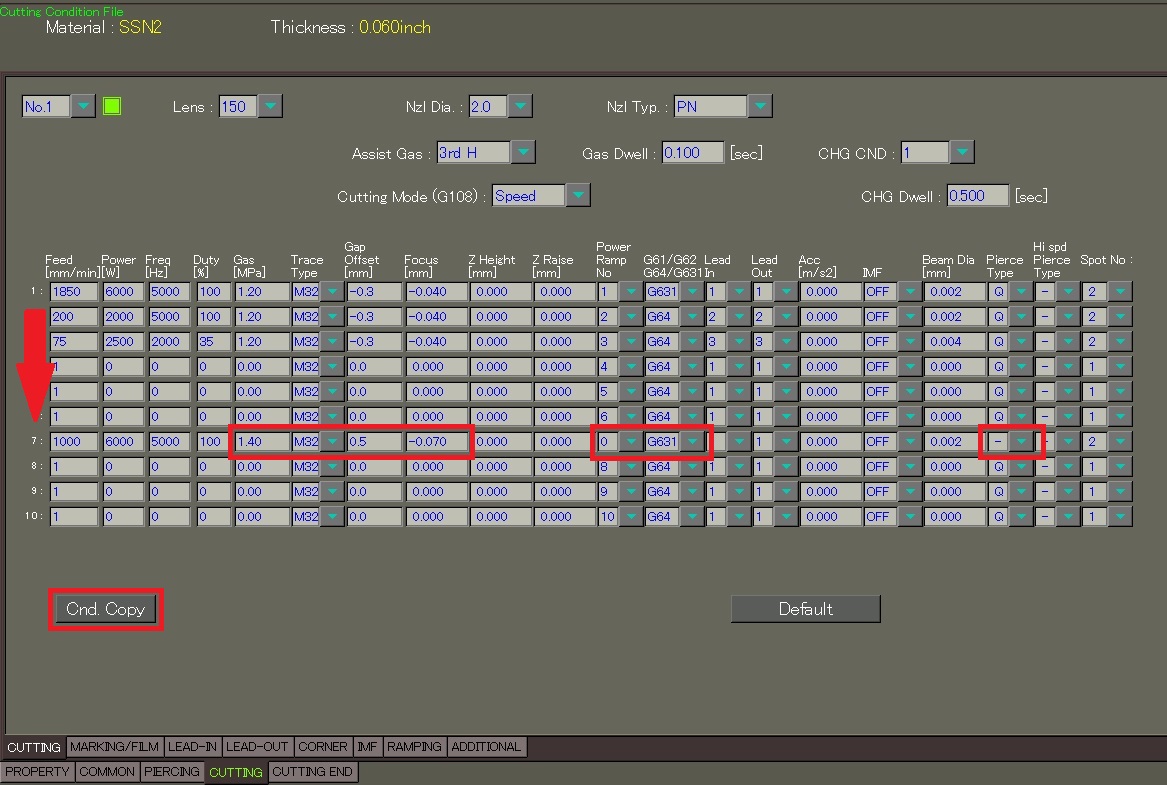Click the CHG Dwell 0.500 field
Viewport: 1167px width, 785px height.
click(977, 196)
